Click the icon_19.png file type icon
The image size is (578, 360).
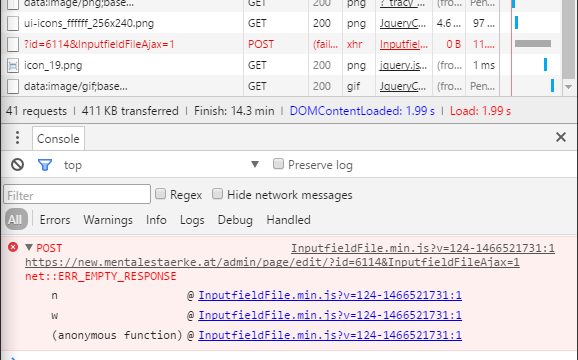pos(13,66)
